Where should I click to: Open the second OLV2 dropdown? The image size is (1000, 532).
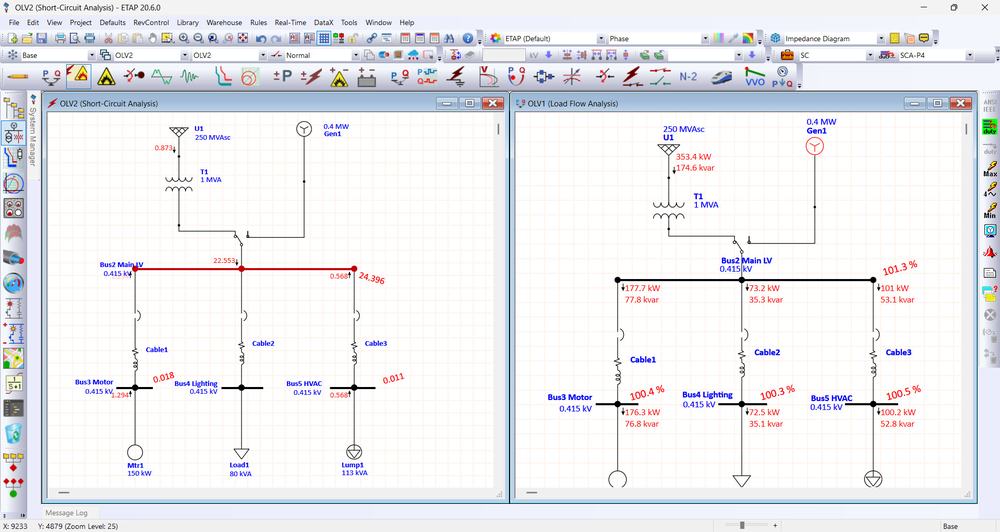pos(262,55)
